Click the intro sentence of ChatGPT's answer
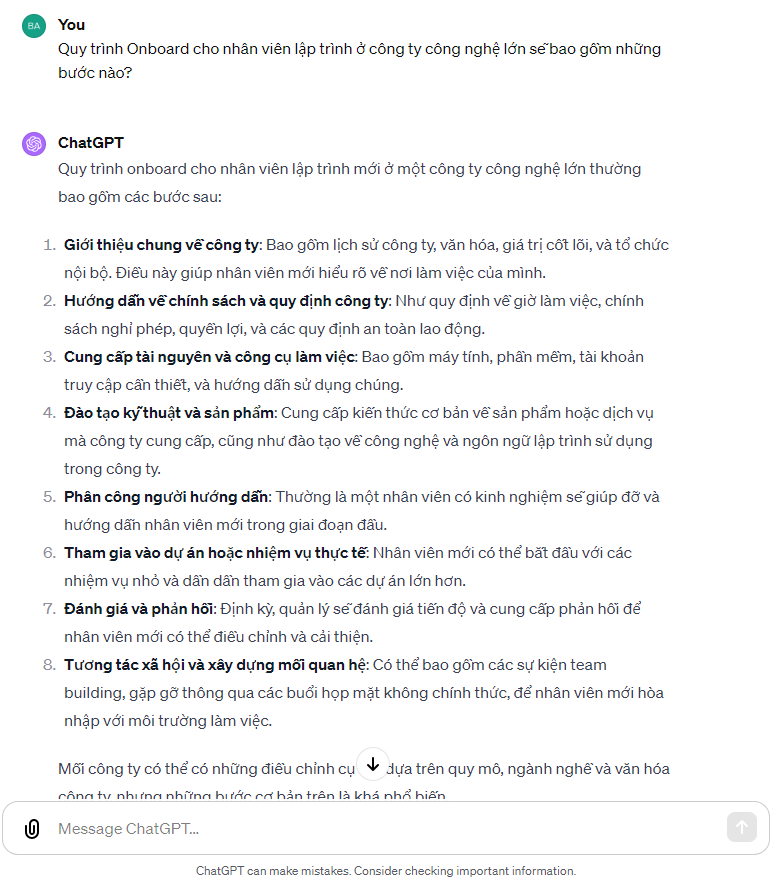This screenshot has height=886, width=775. pyautogui.click(x=349, y=182)
